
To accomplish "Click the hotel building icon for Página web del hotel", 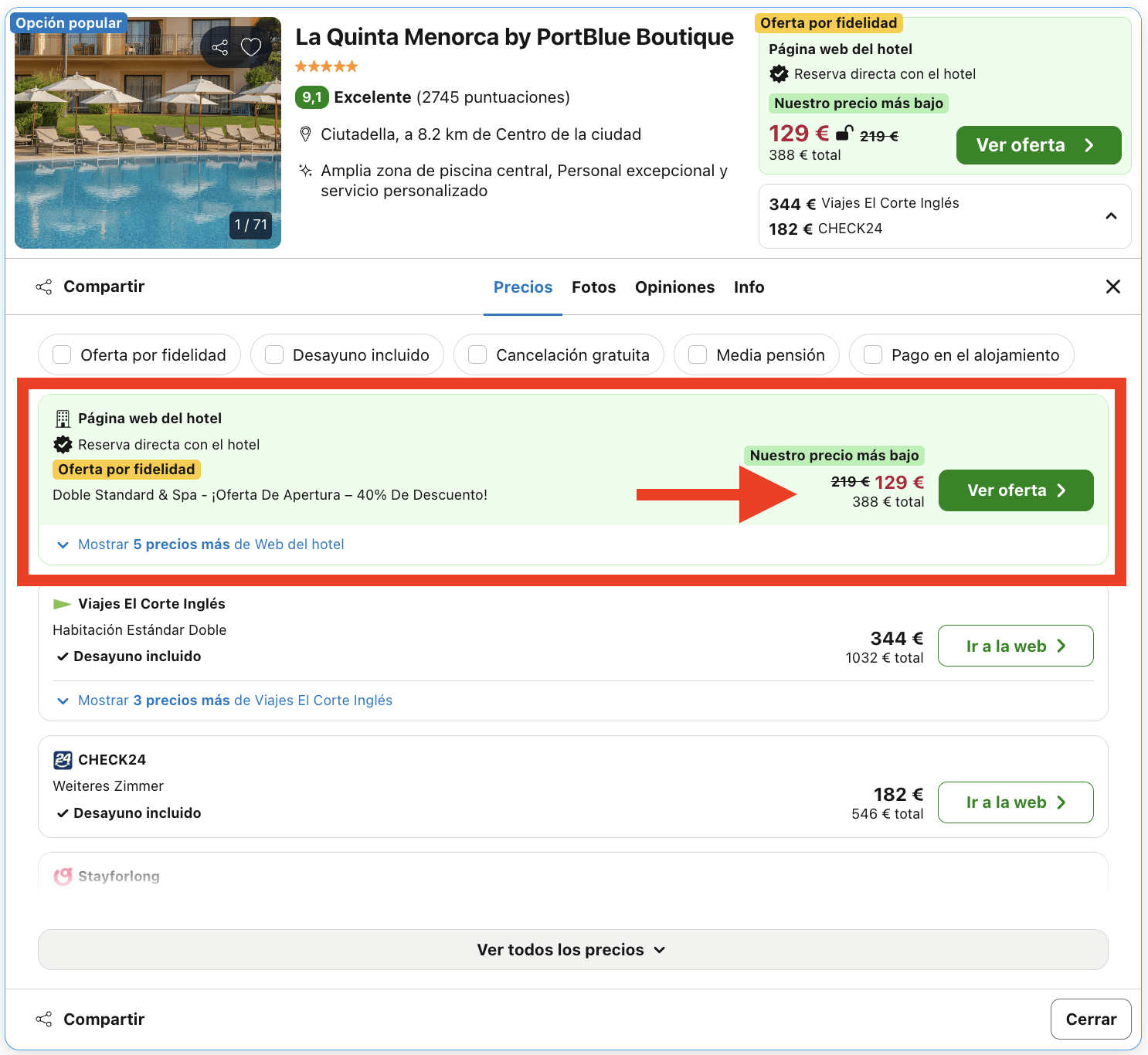I will click(61, 418).
